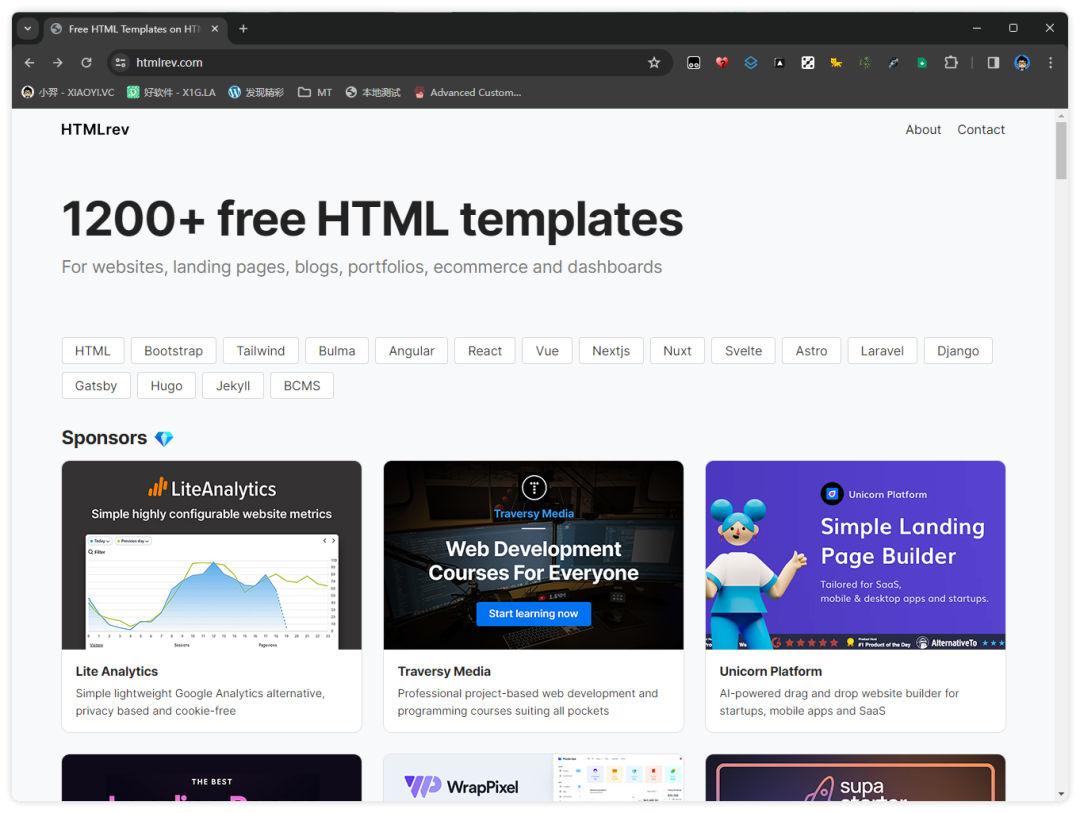Click the HTMLrev site logo
1080x813 pixels.
(x=95, y=130)
